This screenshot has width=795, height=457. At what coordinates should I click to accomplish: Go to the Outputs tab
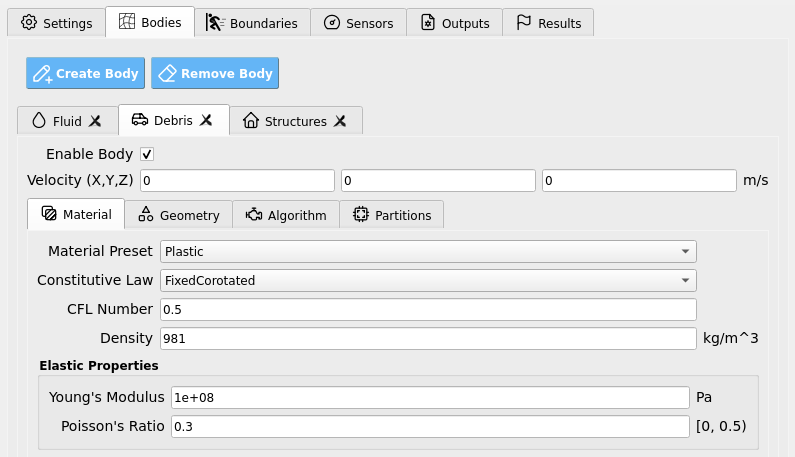tap(454, 23)
